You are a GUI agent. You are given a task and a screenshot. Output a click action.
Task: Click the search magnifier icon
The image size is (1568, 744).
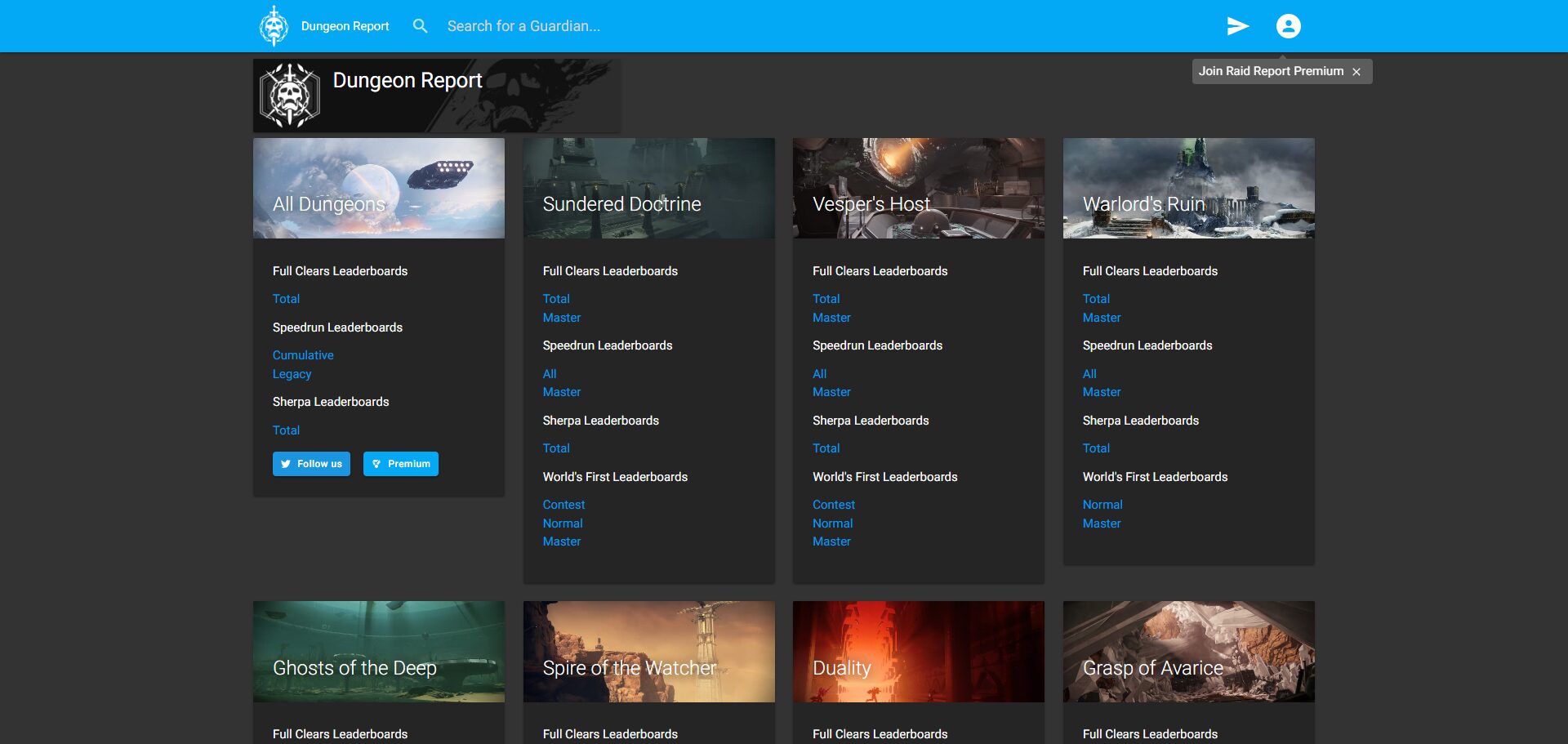click(420, 26)
